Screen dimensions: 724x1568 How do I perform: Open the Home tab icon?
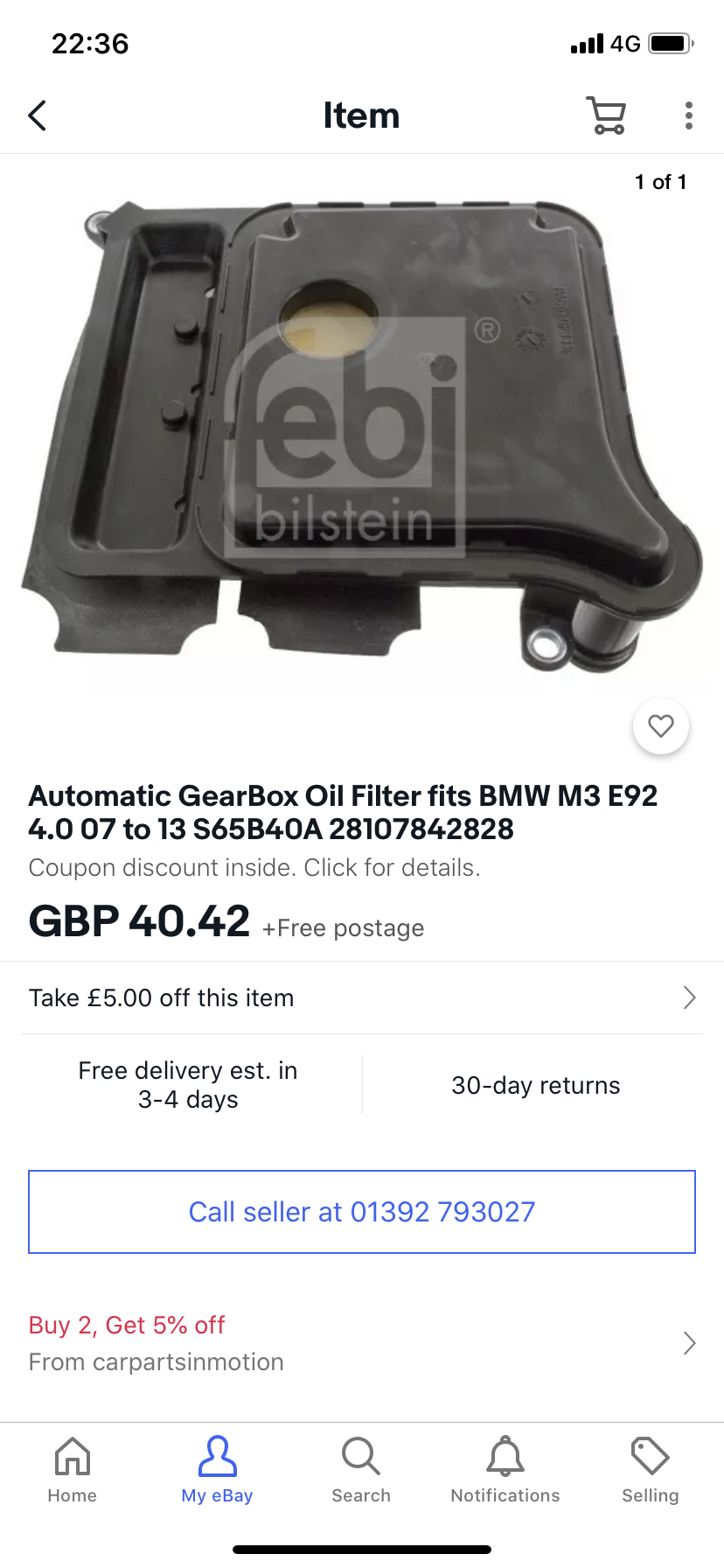73,1456
